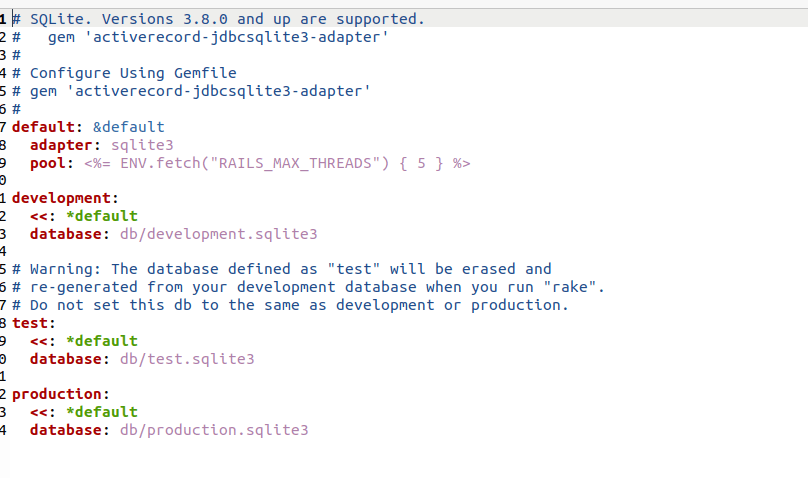The width and height of the screenshot is (808, 478).
Task: Click the 'production:' section key
Action: pos(60,394)
